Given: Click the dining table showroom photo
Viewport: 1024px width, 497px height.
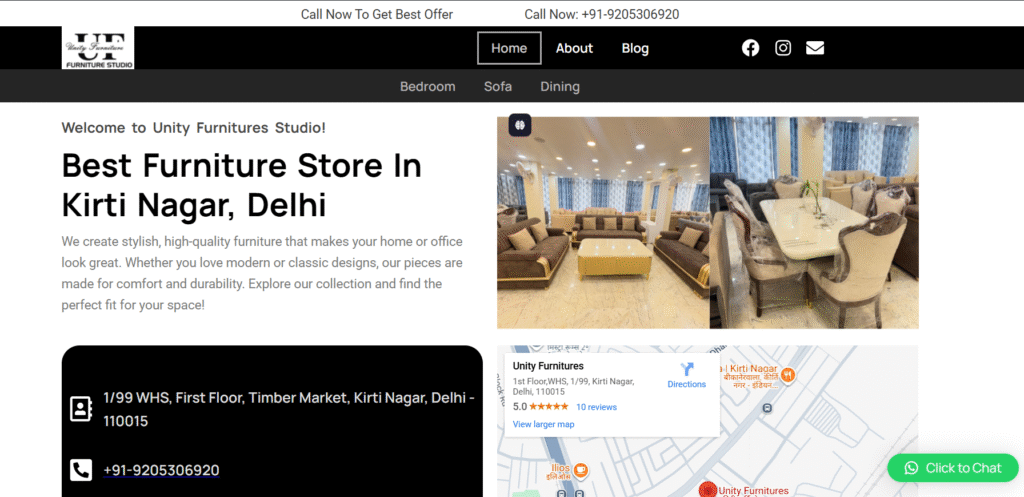Looking at the screenshot, I should pos(814,222).
